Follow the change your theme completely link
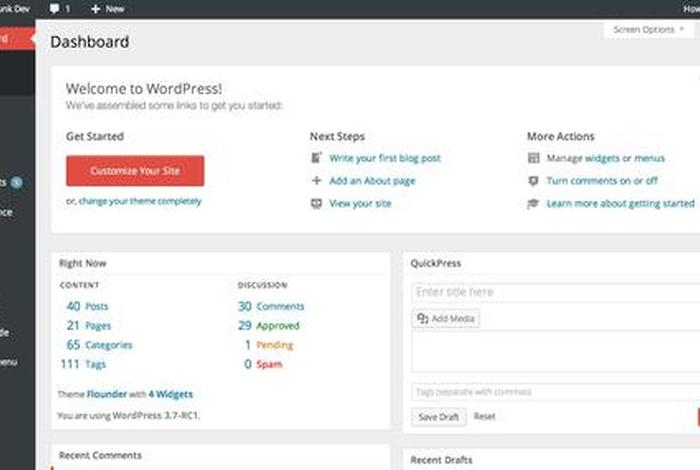Image resolution: width=700 pixels, height=470 pixels. (x=140, y=201)
